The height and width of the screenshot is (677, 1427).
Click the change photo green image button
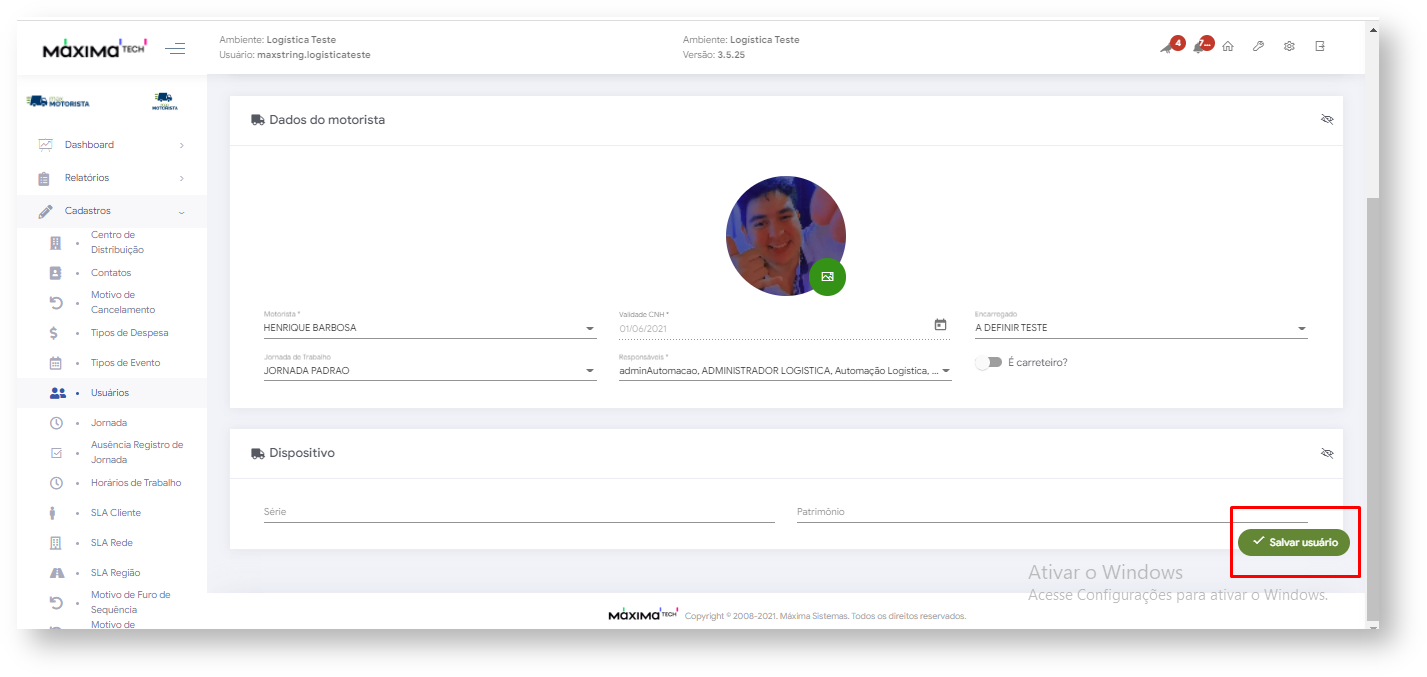click(x=827, y=277)
